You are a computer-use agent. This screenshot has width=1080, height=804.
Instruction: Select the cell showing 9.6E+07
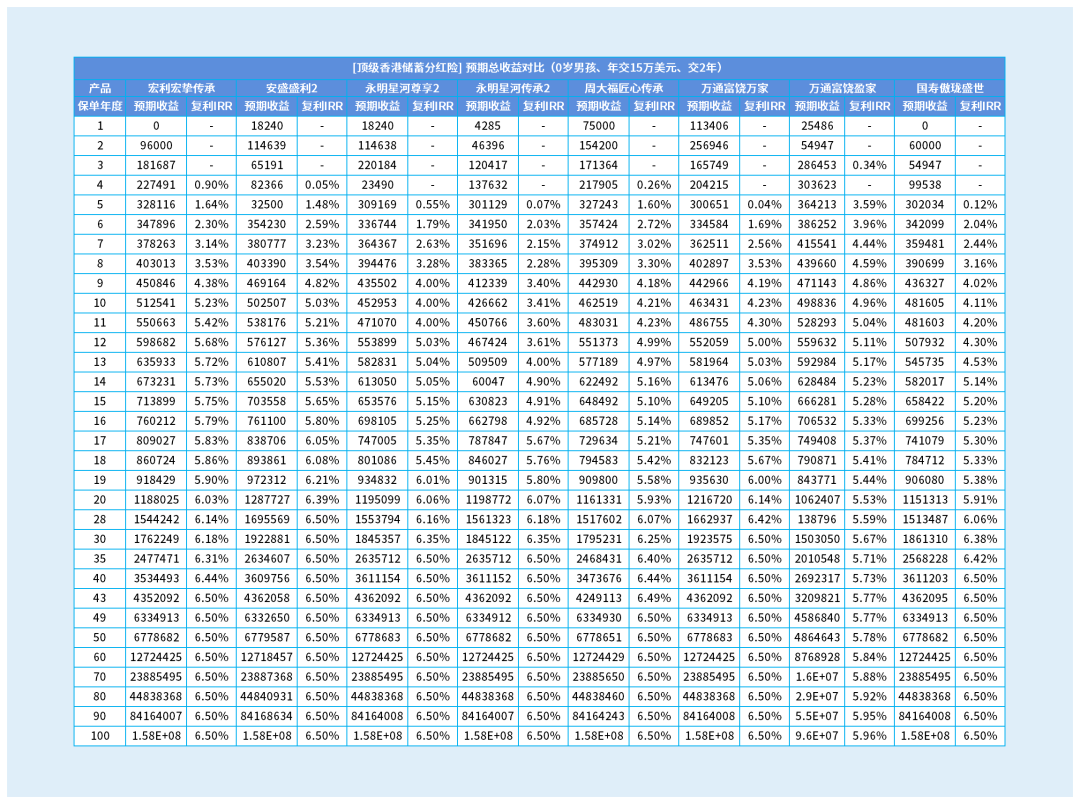click(818, 736)
